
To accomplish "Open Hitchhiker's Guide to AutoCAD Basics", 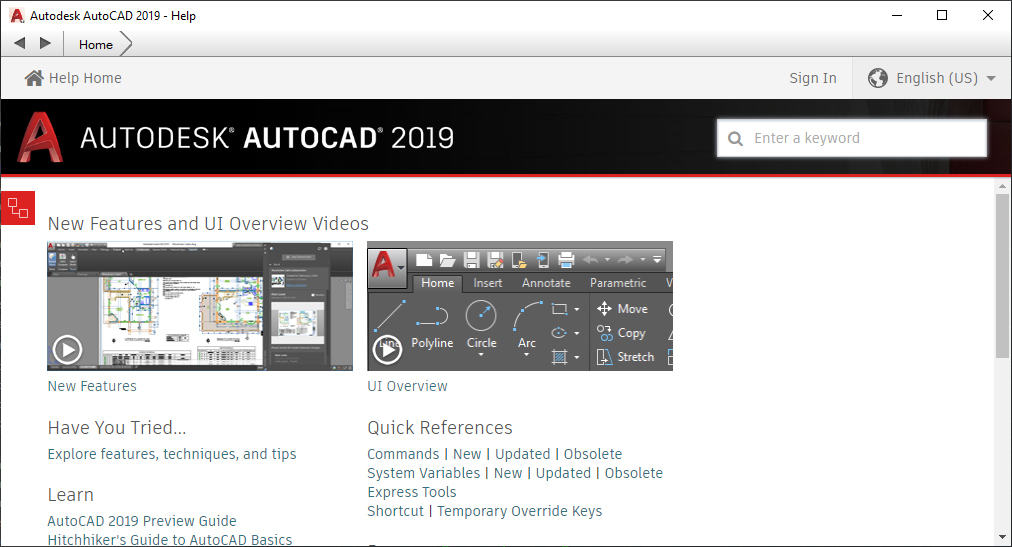I will pos(170,539).
